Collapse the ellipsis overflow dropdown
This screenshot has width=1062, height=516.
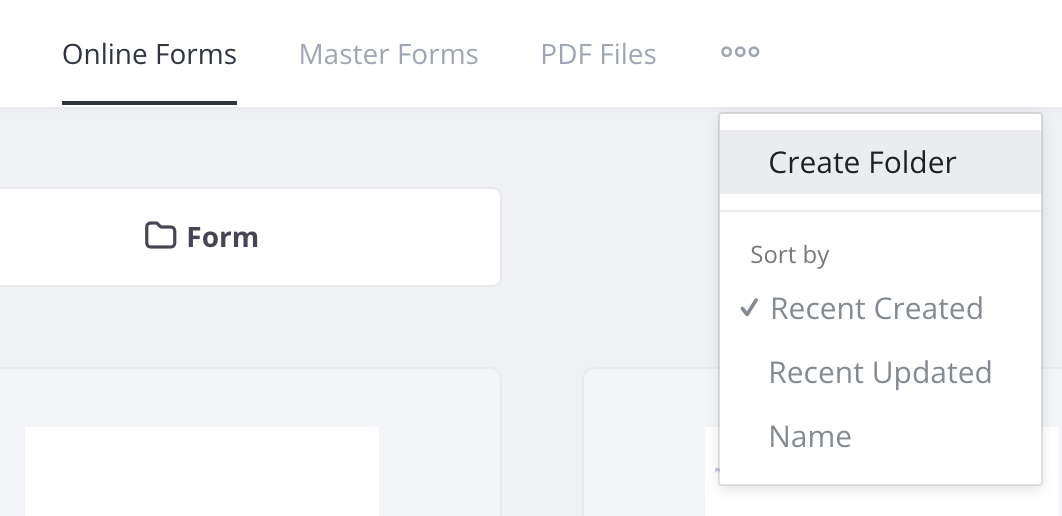coord(740,52)
